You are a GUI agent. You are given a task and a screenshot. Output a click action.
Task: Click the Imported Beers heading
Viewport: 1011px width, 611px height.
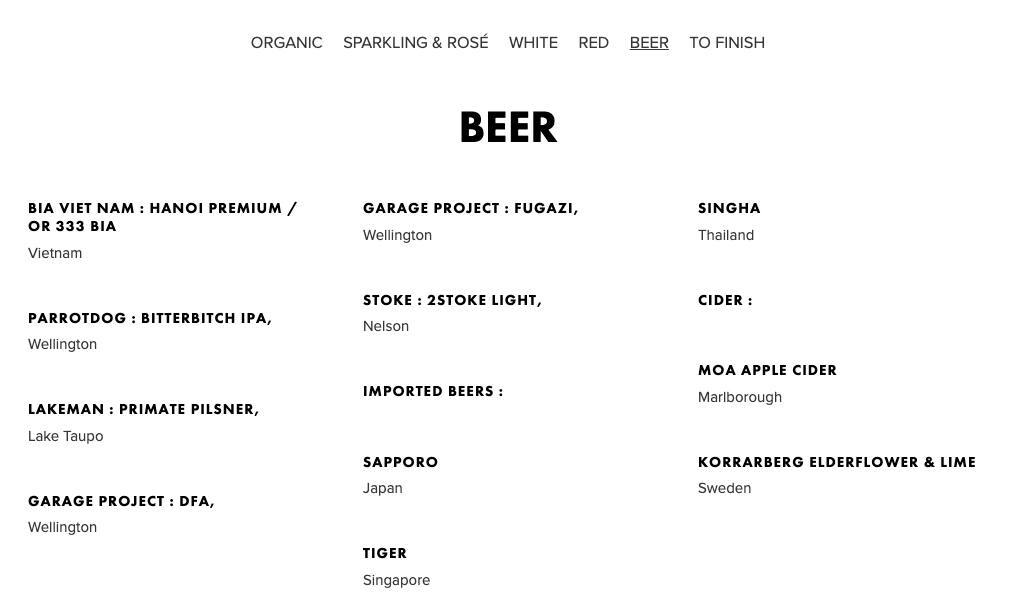tap(433, 391)
